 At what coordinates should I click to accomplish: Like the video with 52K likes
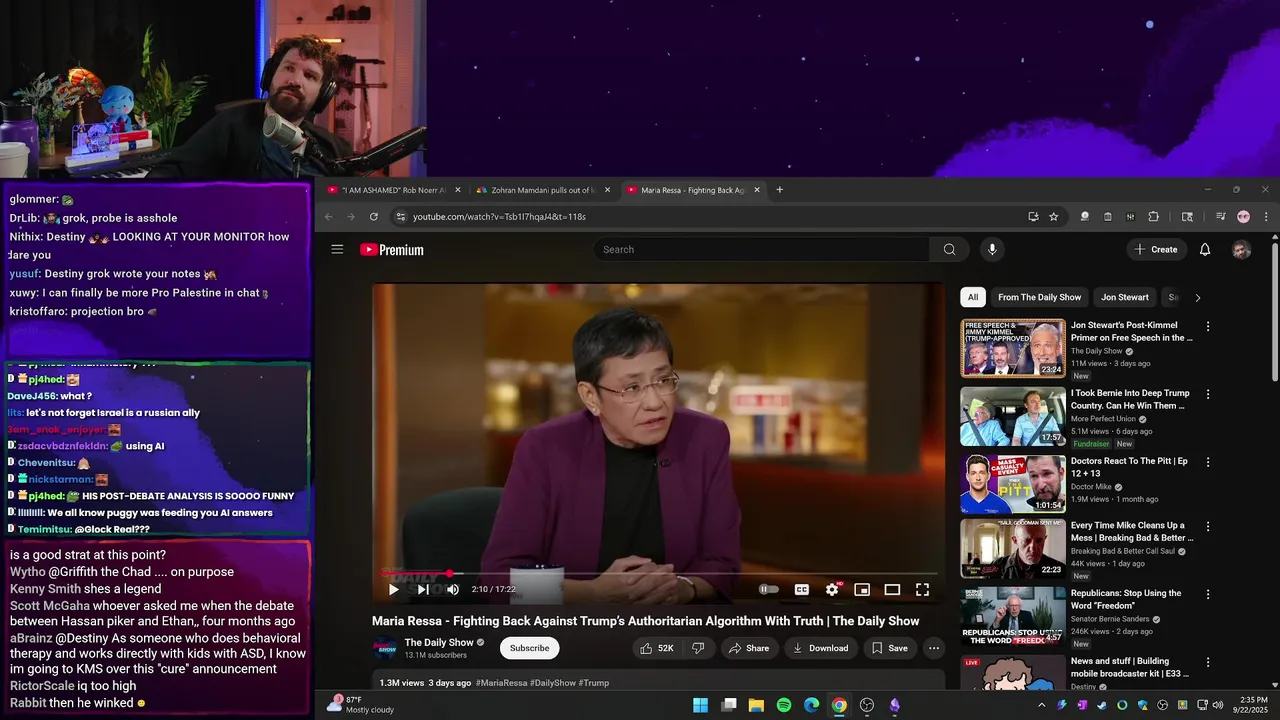[656, 648]
